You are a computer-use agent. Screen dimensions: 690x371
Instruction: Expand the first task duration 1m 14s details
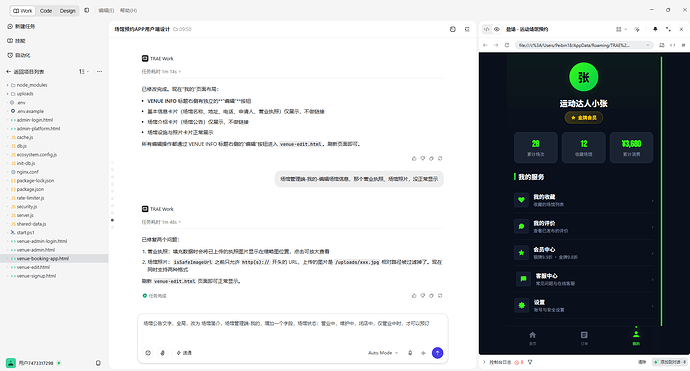(x=161, y=71)
